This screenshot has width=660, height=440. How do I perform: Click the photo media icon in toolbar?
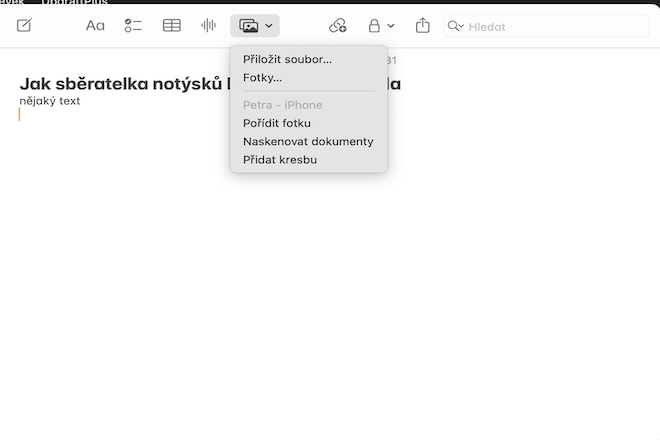click(x=249, y=26)
